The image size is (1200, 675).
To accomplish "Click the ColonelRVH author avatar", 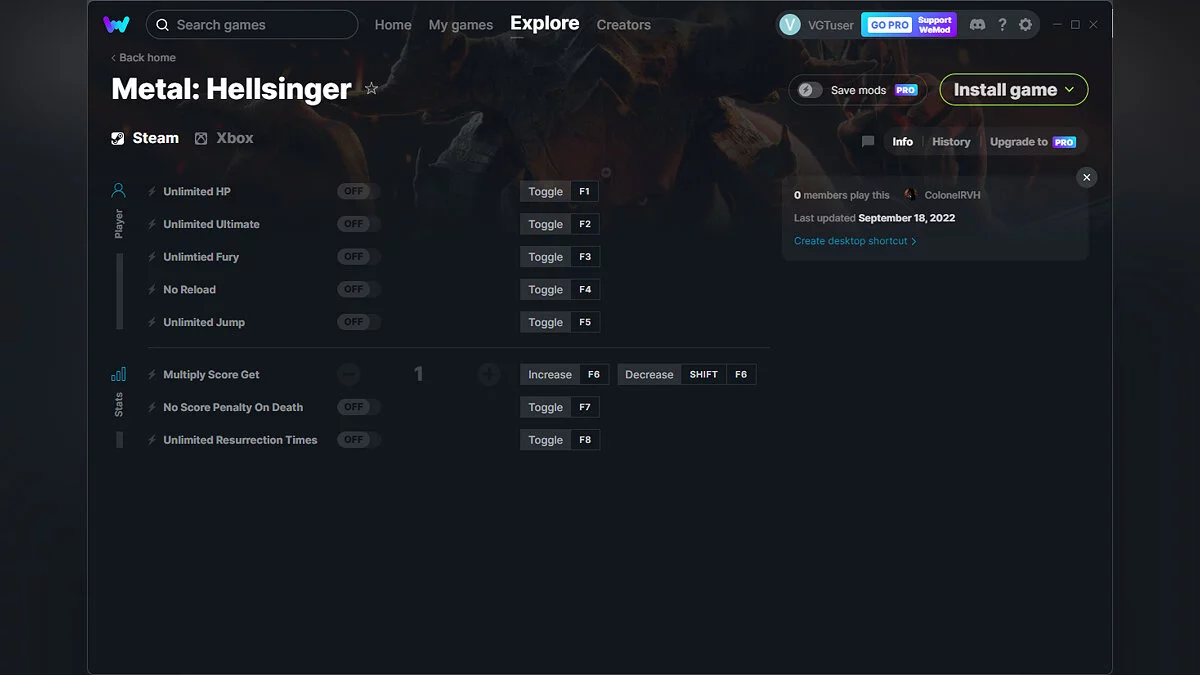I will click(x=910, y=195).
